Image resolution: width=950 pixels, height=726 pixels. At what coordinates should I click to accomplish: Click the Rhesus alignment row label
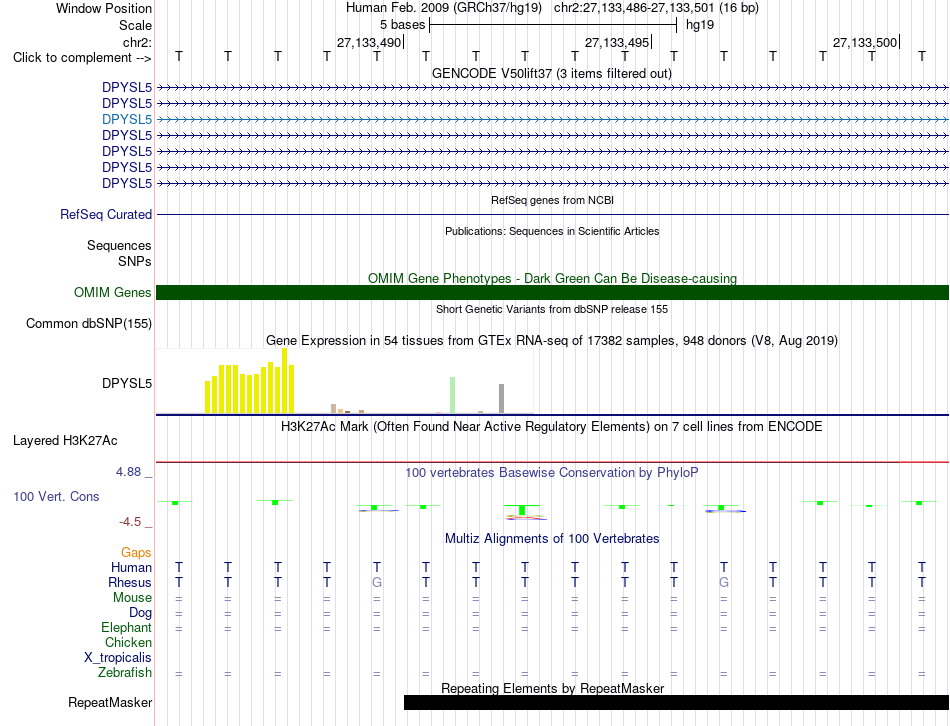[x=130, y=583]
